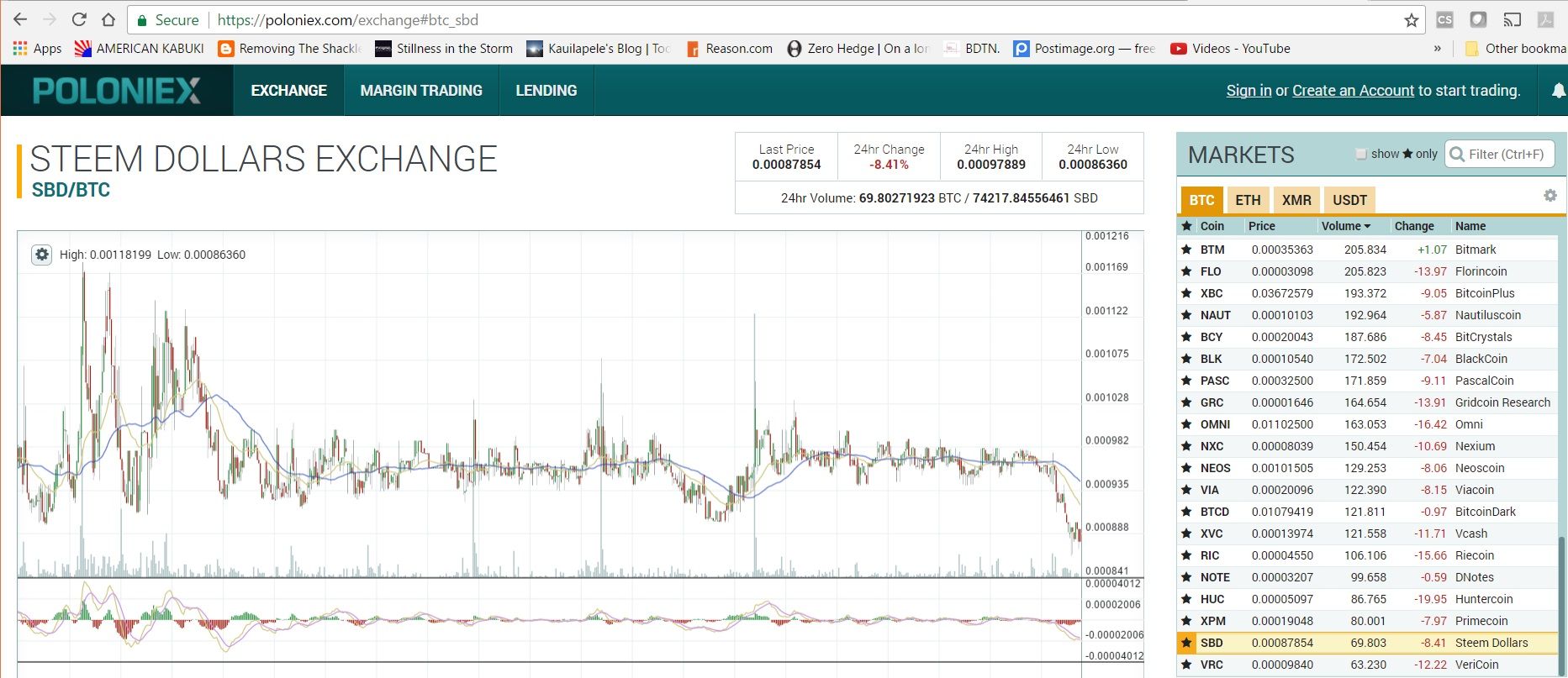The image size is (1568, 678).
Task: Toggle favorite star for NAUT
Action: 1186,315
